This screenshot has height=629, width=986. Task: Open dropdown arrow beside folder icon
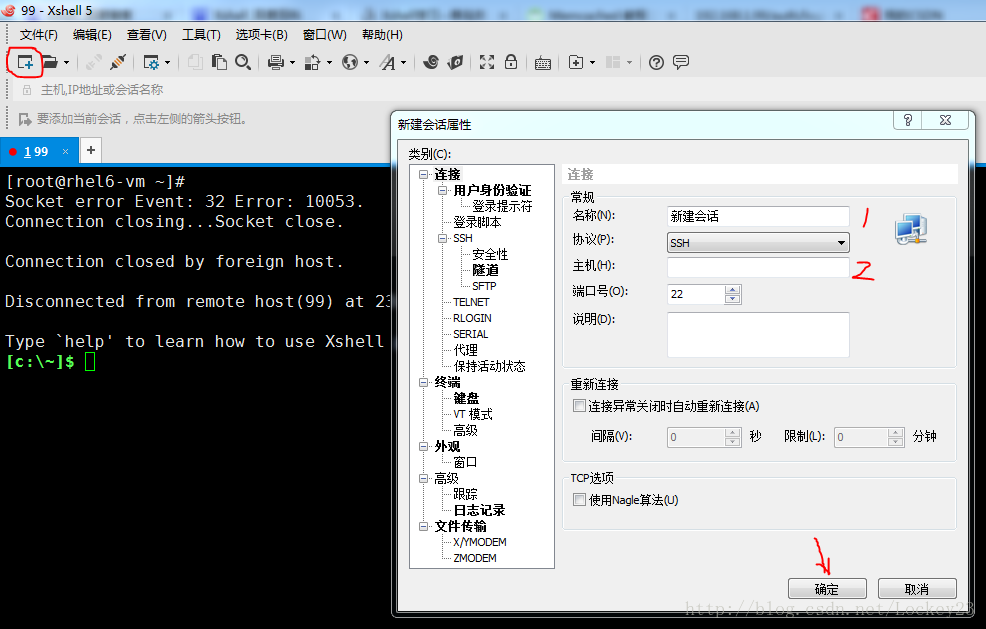tap(66, 62)
